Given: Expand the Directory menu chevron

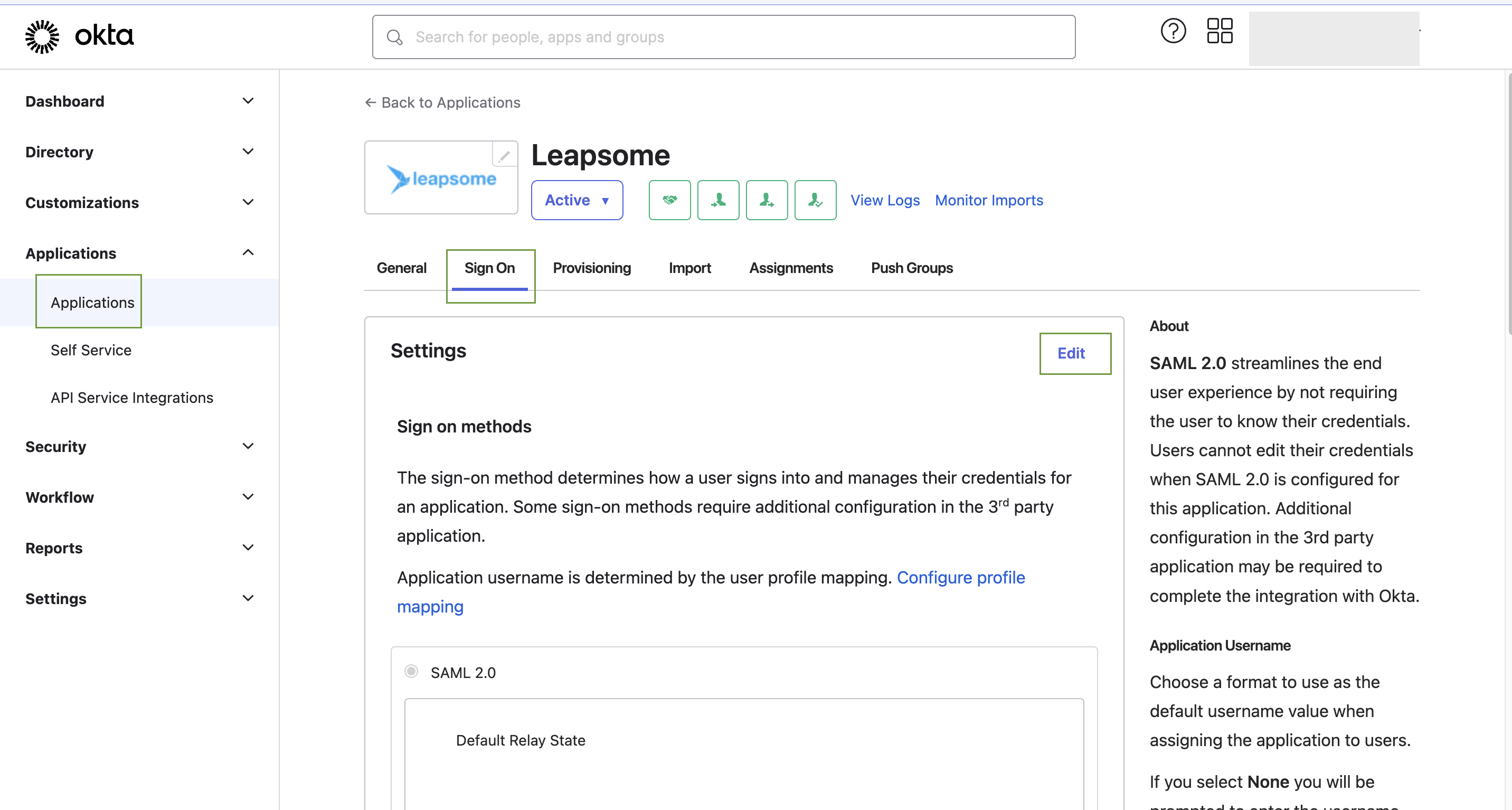Looking at the screenshot, I should point(248,152).
